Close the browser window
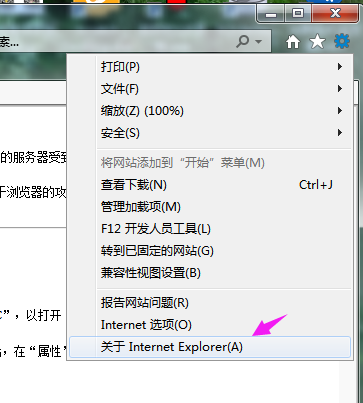The image size is (363, 403). [x=335, y=14]
